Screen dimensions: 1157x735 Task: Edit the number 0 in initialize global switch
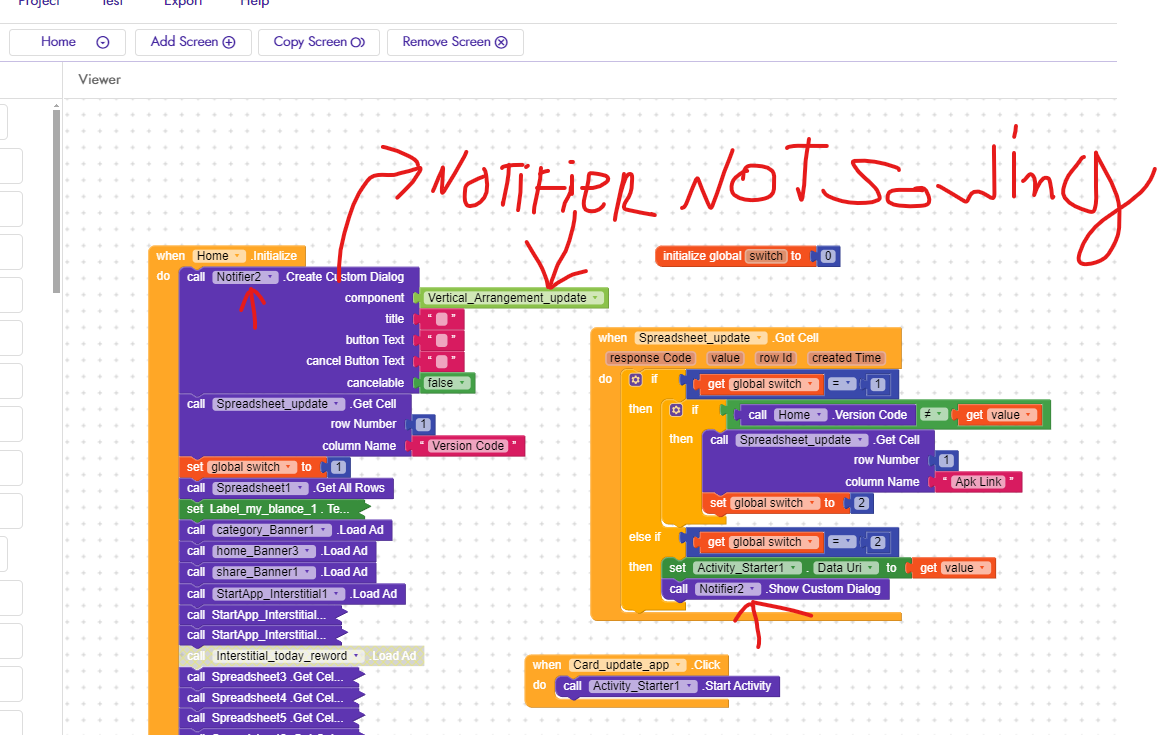[828, 256]
